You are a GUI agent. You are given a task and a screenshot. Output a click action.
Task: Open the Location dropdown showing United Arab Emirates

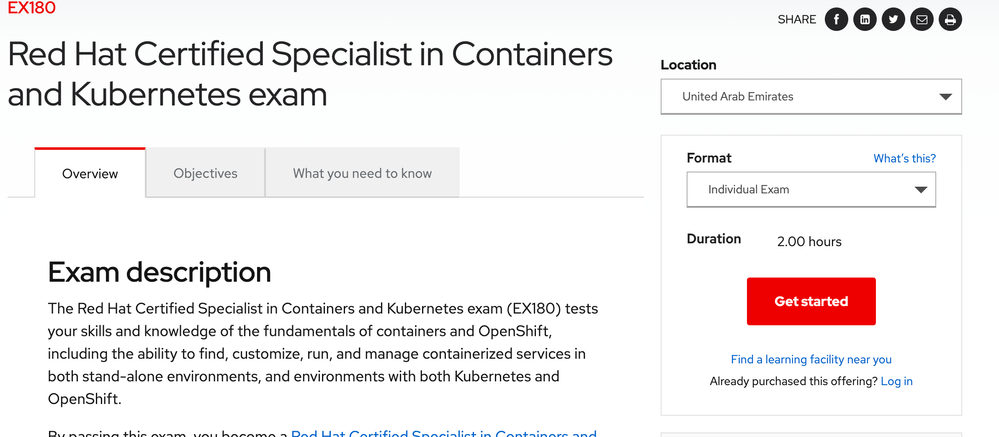(x=811, y=97)
